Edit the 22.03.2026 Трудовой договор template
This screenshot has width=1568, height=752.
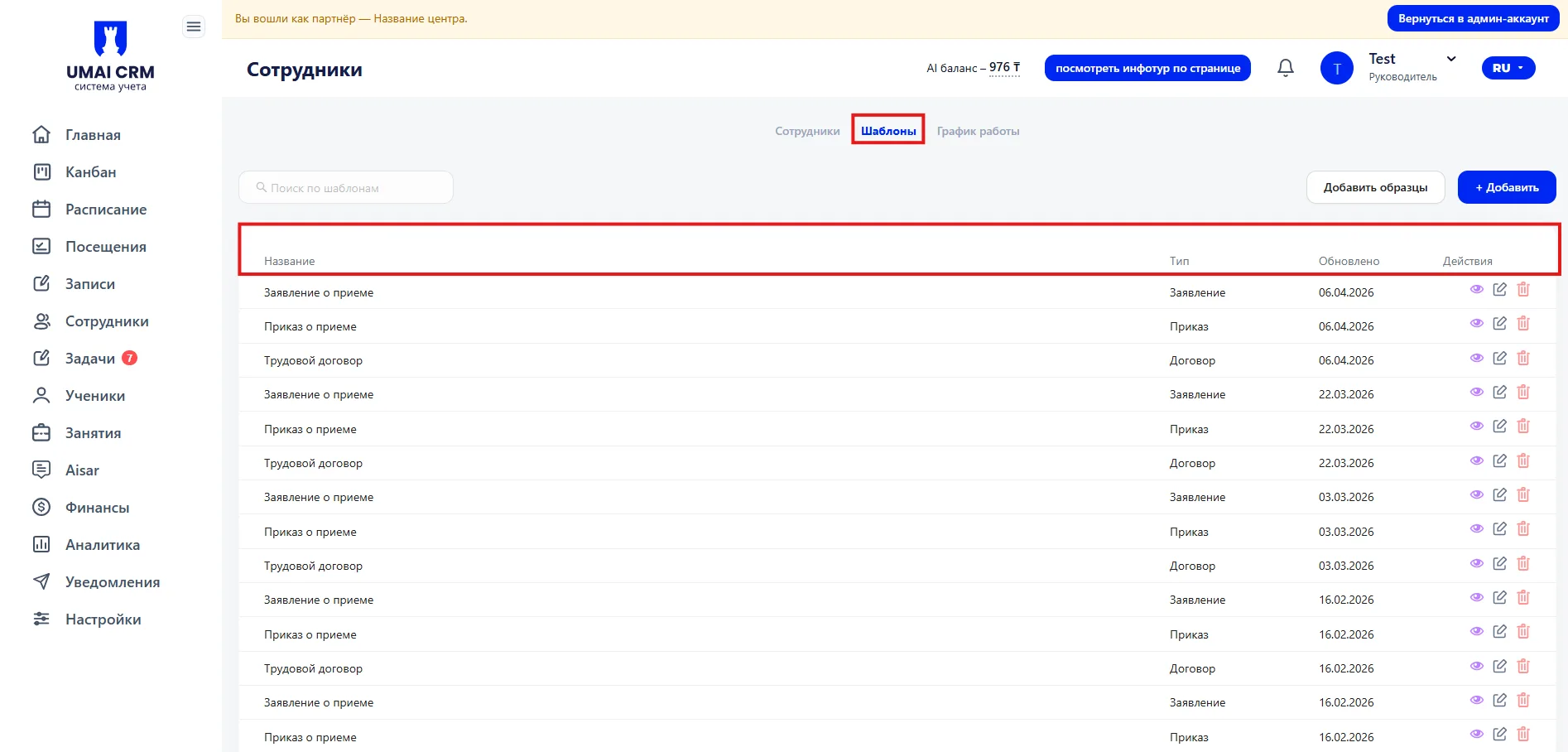[x=1500, y=460]
